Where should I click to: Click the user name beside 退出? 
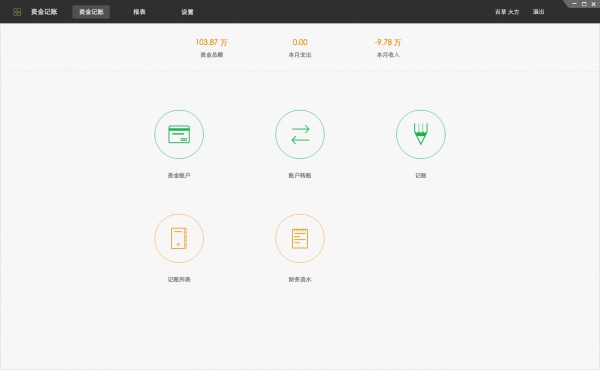[x=507, y=12]
